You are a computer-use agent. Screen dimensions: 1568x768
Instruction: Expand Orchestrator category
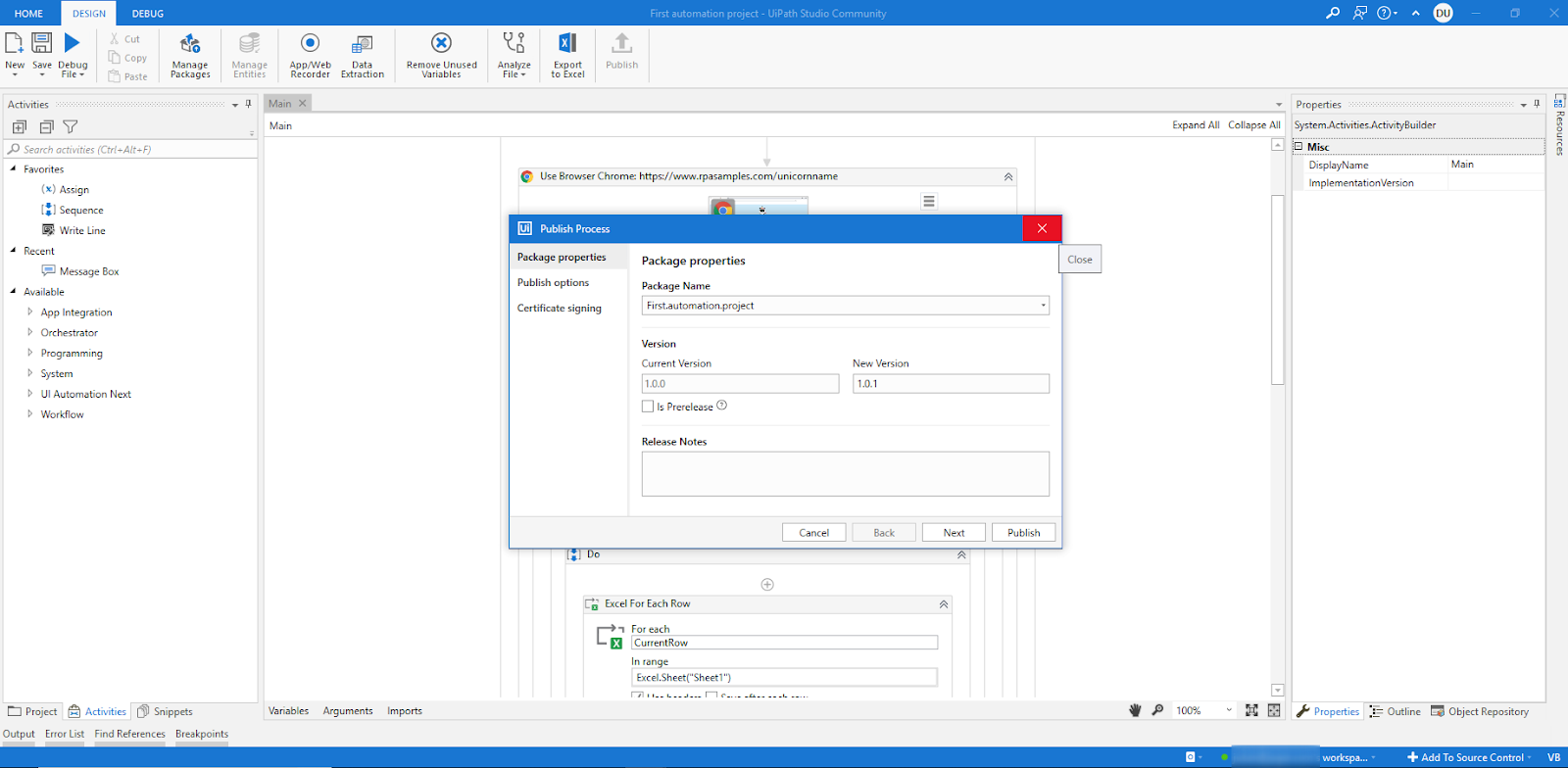point(30,332)
